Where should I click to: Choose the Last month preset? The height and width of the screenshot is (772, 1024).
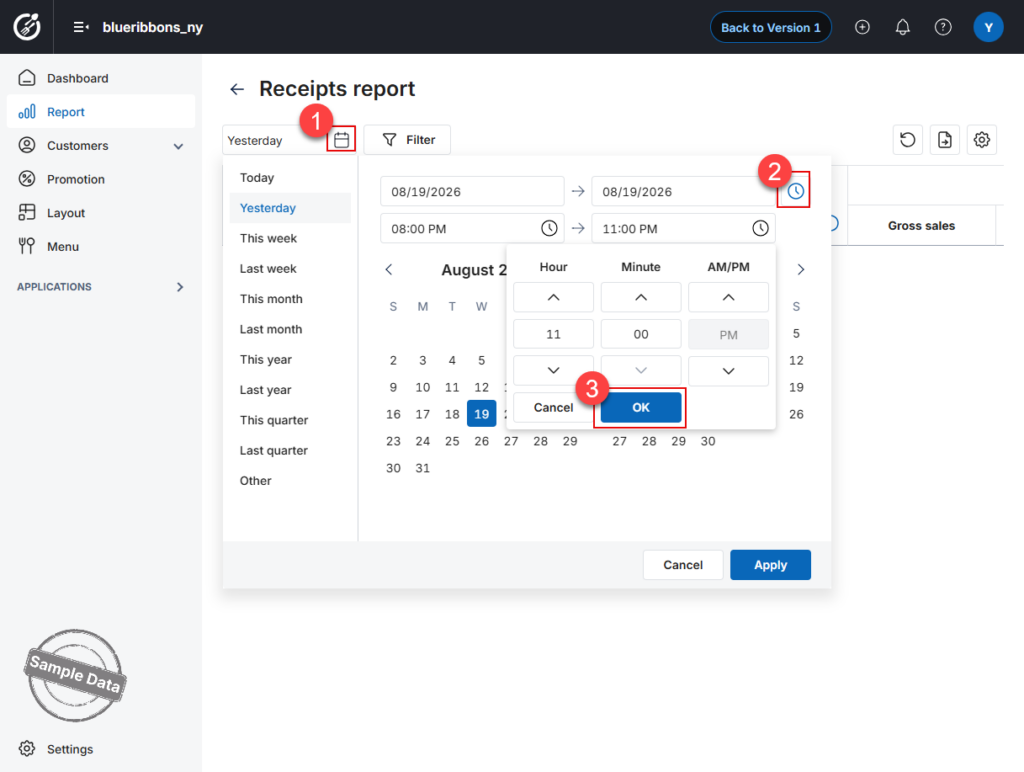click(x=290, y=329)
